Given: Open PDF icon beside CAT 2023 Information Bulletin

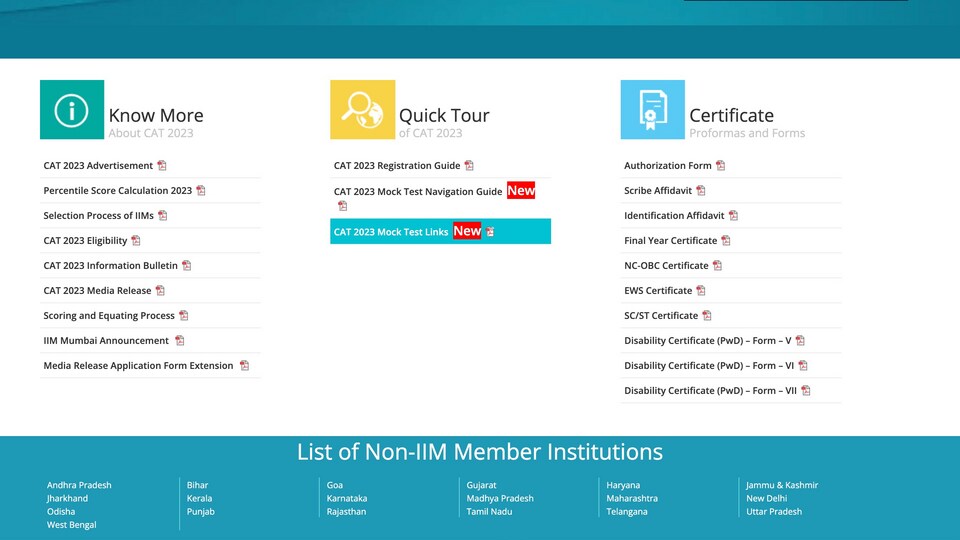Looking at the screenshot, I should pyautogui.click(x=187, y=265).
